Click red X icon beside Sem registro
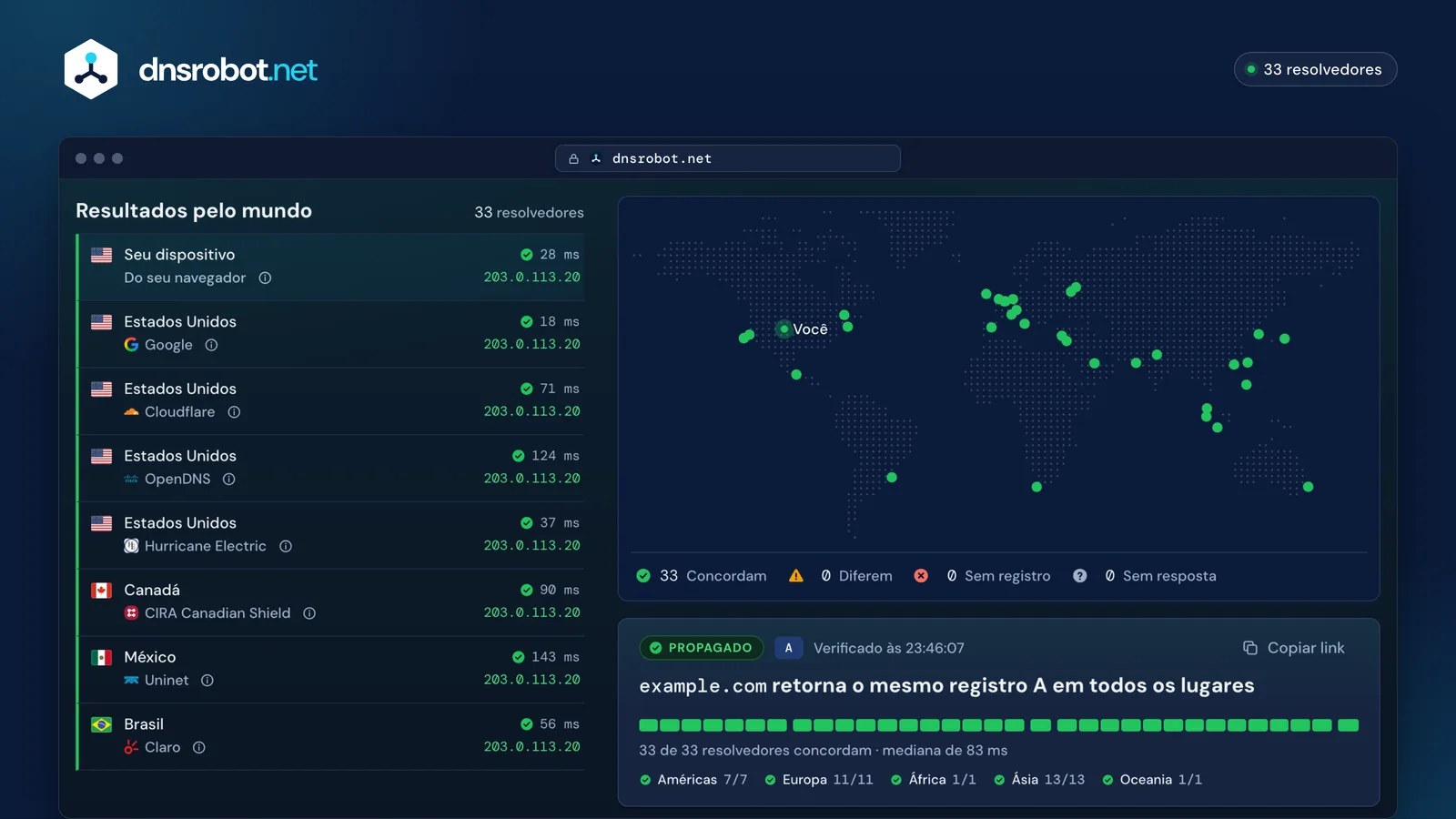Image resolution: width=1456 pixels, height=819 pixels. (x=921, y=576)
